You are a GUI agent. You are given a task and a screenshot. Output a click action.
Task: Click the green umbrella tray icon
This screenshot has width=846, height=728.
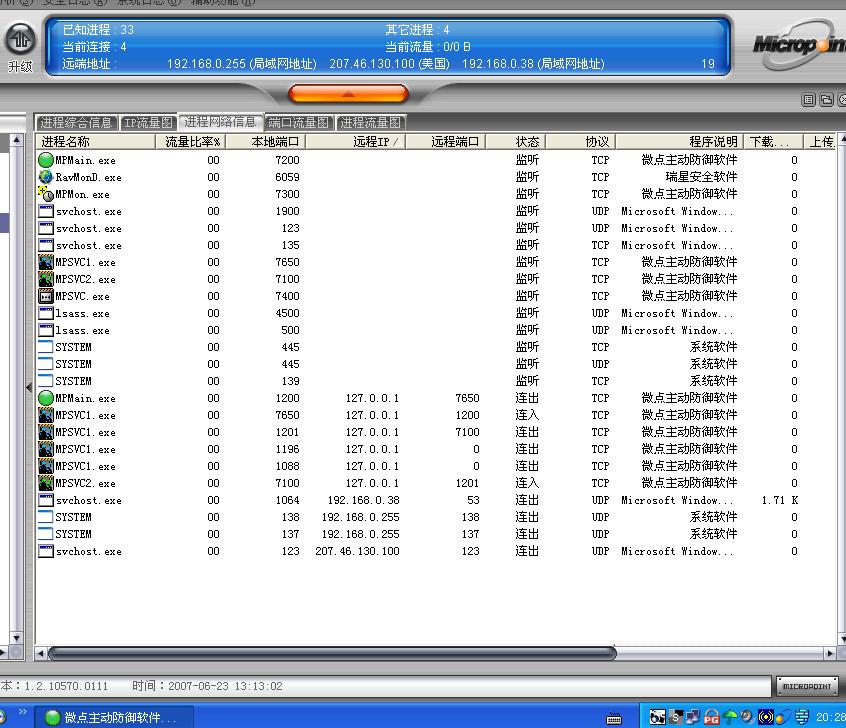pos(729,717)
